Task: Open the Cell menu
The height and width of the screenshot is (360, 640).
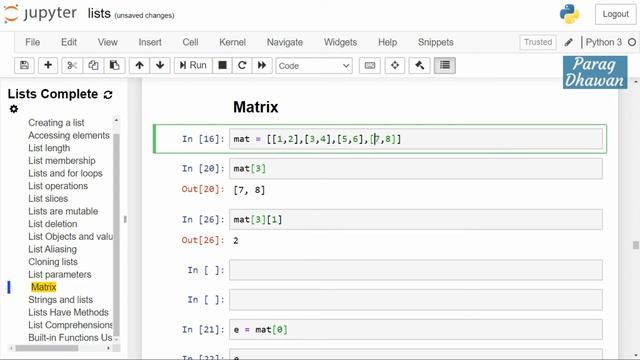Action: pos(190,42)
